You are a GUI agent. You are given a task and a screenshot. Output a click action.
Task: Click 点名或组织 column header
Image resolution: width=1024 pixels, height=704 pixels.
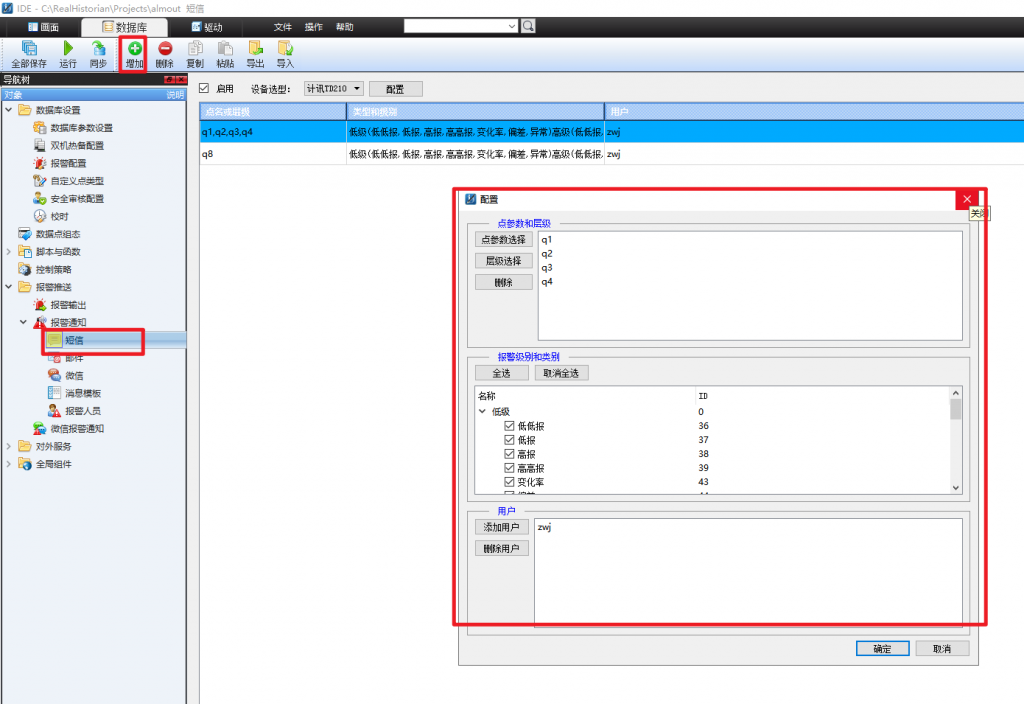[x=273, y=112]
